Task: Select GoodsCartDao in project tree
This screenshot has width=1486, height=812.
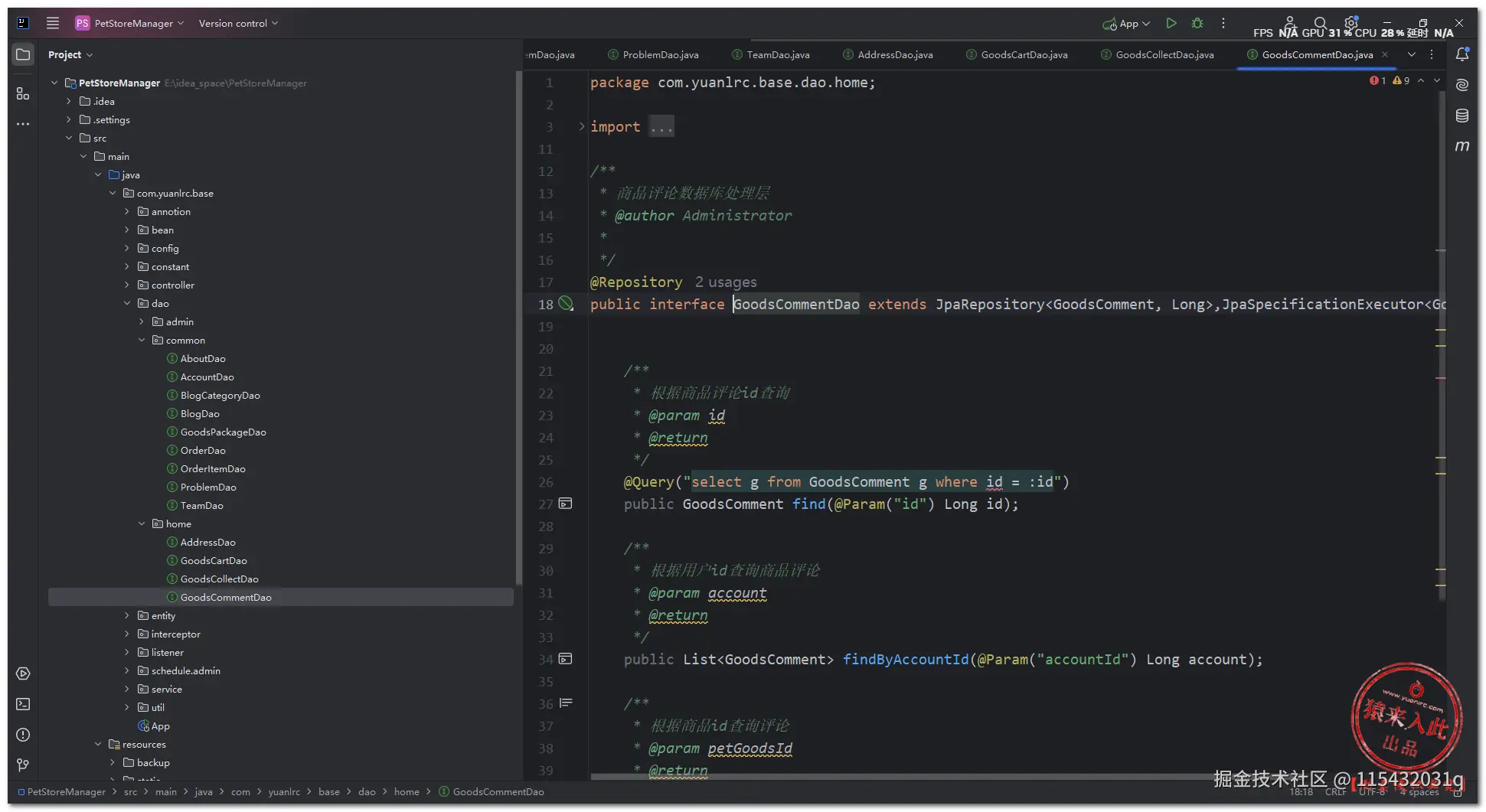Action: tap(214, 560)
